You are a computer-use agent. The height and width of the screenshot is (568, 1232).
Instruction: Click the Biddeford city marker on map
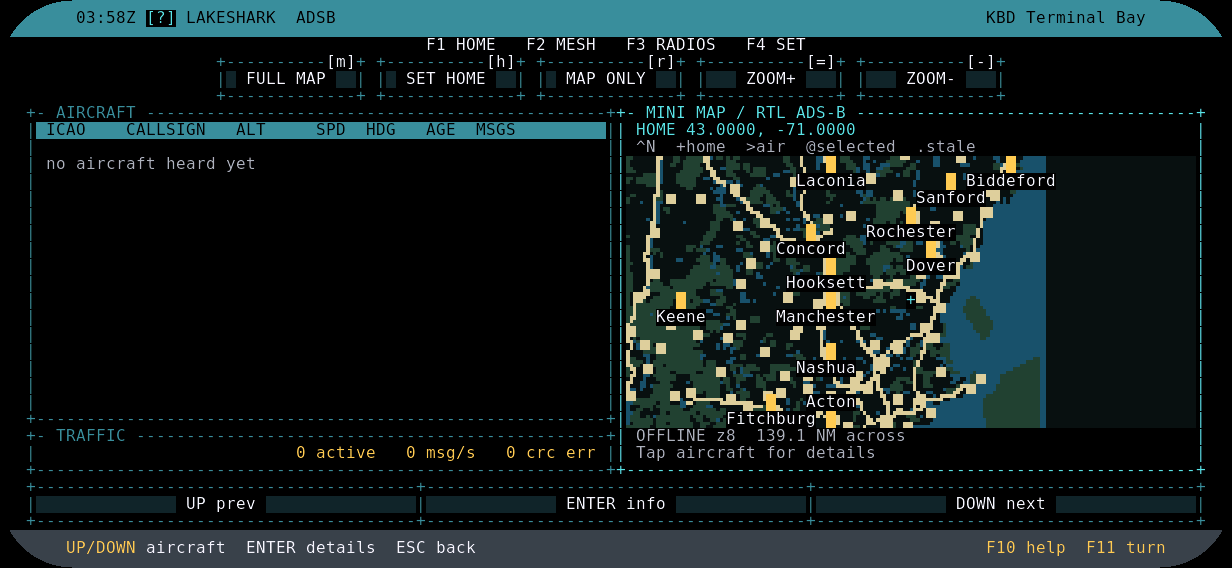(1010, 164)
